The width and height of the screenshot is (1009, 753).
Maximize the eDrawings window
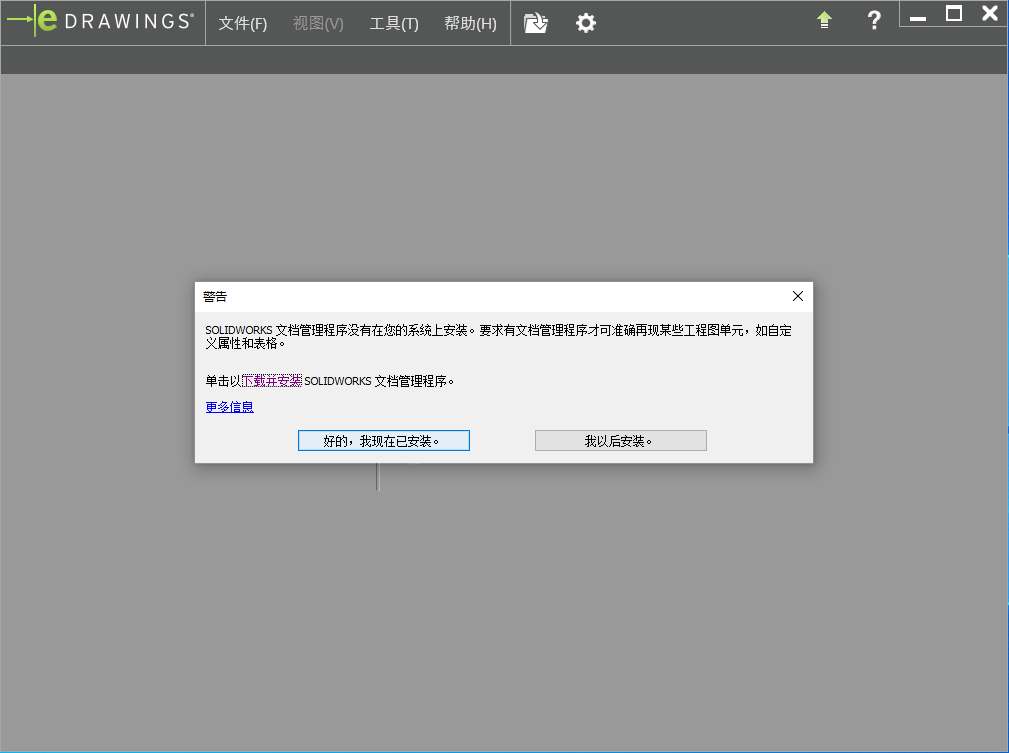click(954, 14)
